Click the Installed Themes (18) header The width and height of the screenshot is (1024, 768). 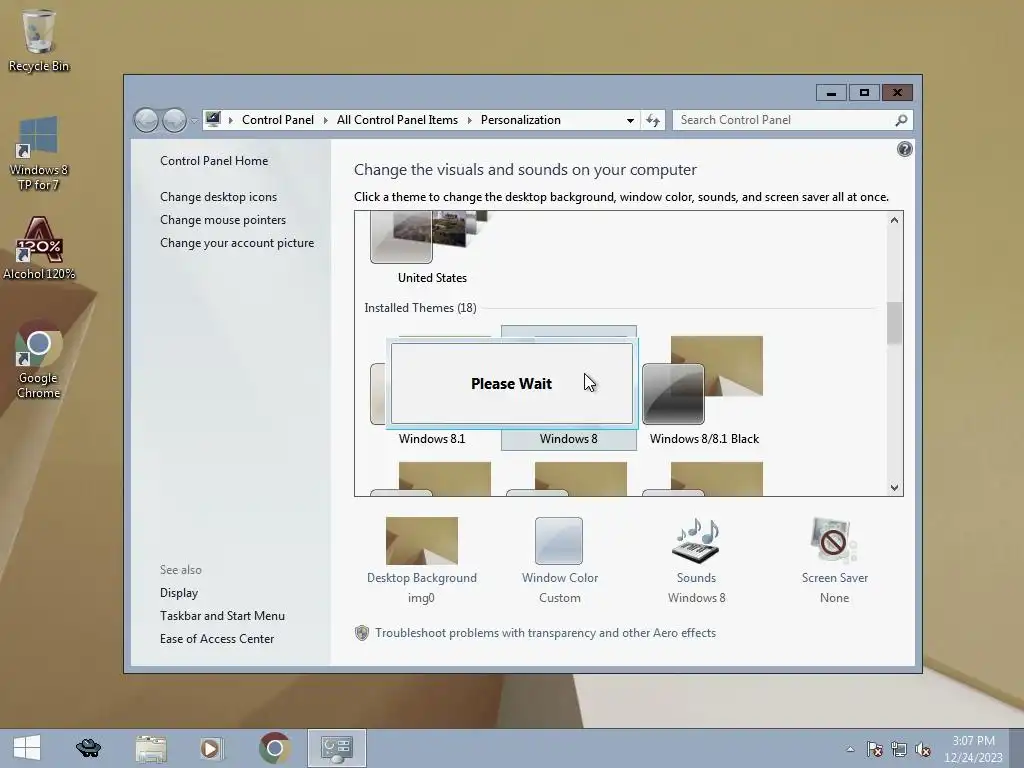pos(420,308)
